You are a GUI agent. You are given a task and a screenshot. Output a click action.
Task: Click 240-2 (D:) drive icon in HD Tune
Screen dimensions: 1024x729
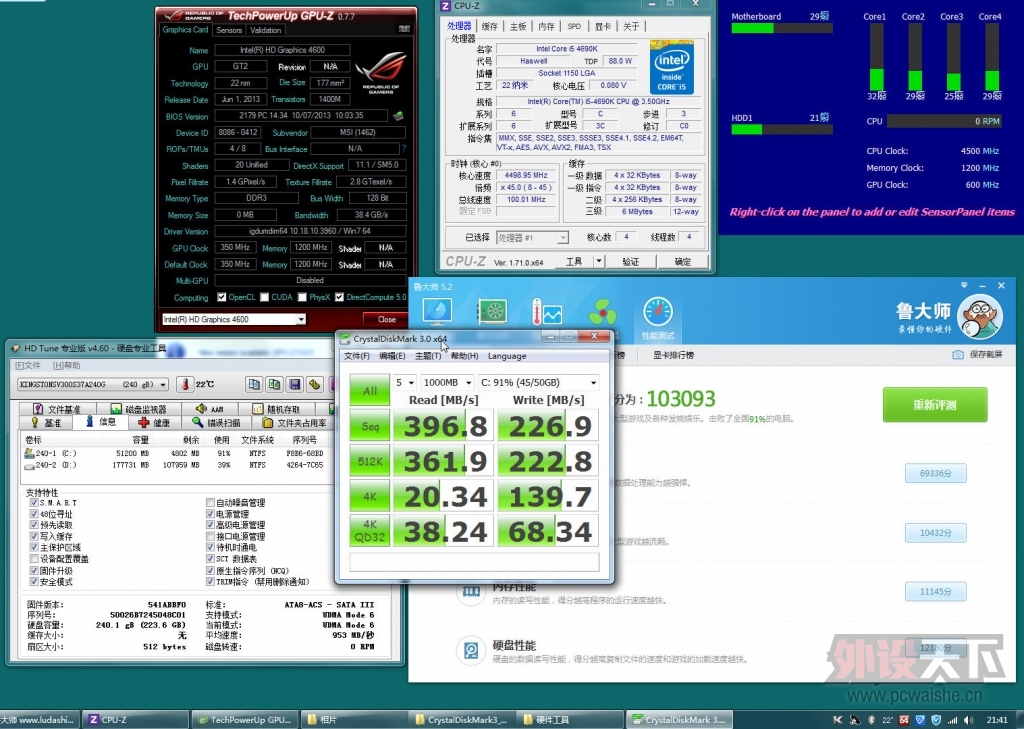point(29,466)
